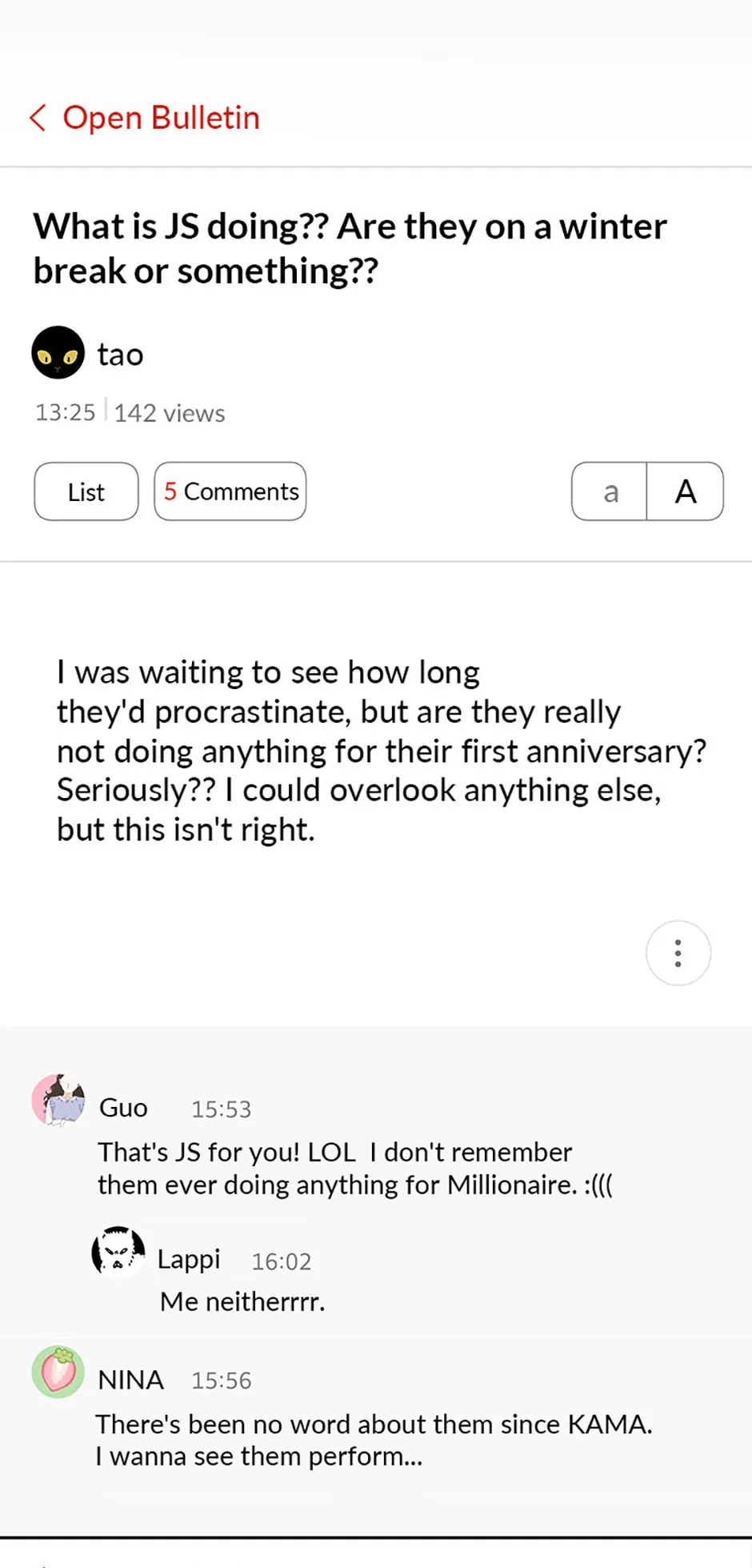
Task: Tap the post body text
Action: click(x=380, y=751)
